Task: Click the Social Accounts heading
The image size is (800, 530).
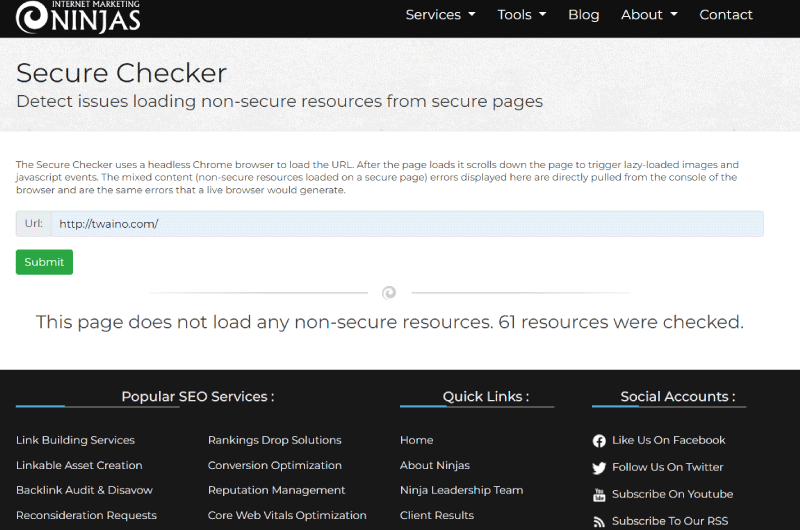Action: [678, 396]
